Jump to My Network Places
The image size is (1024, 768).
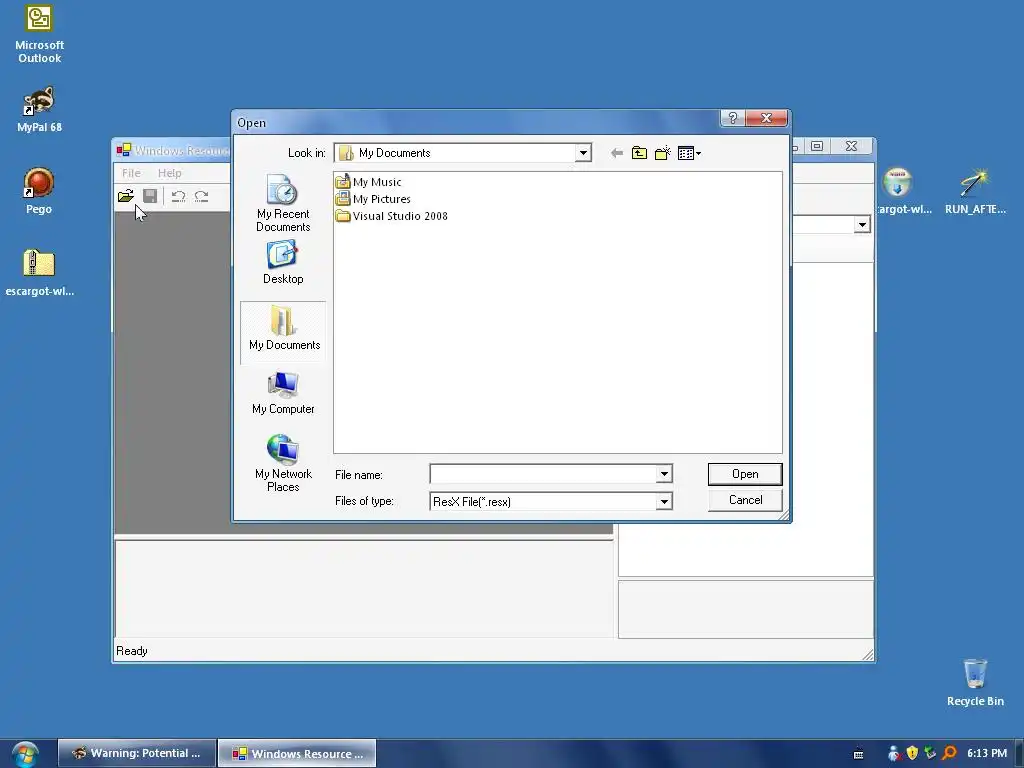[283, 464]
